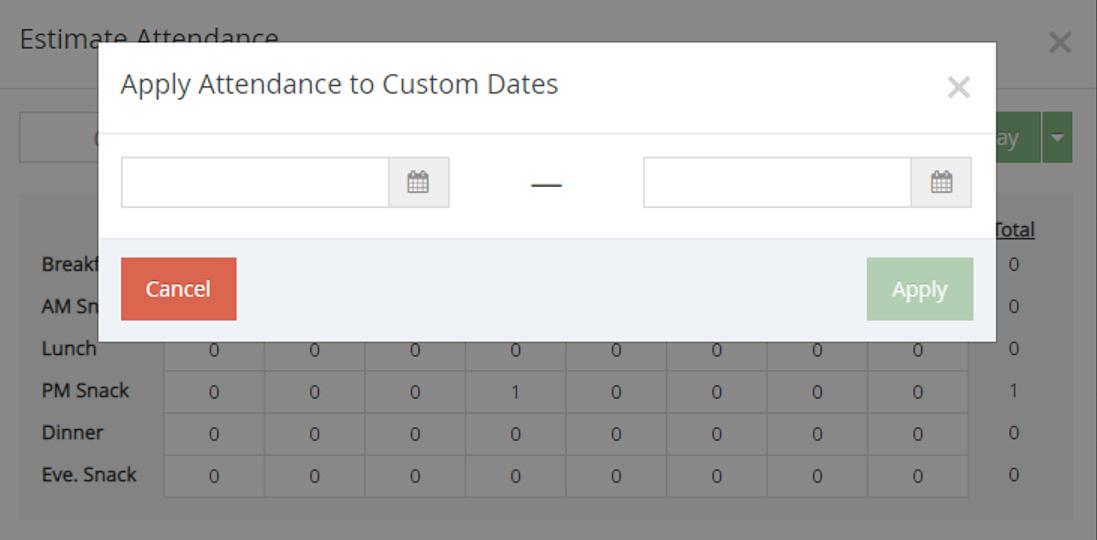This screenshot has height=540, width=1097.
Task: Click the Eve. Snack row label
Action: pyautogui.click(x=89, y=475)
